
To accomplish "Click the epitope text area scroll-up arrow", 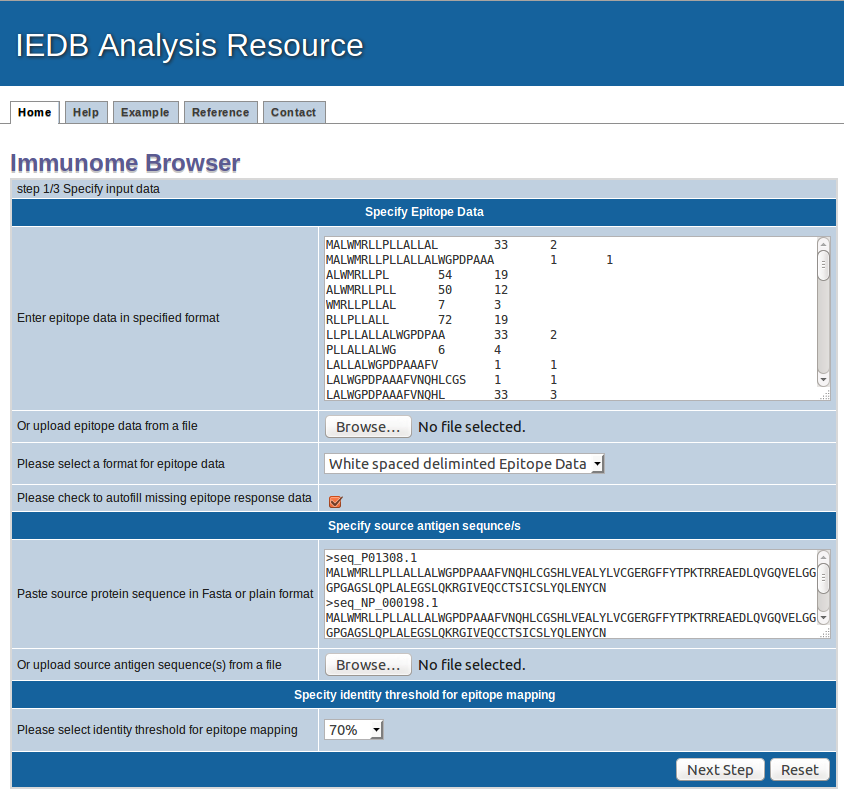I will (823, 244).
